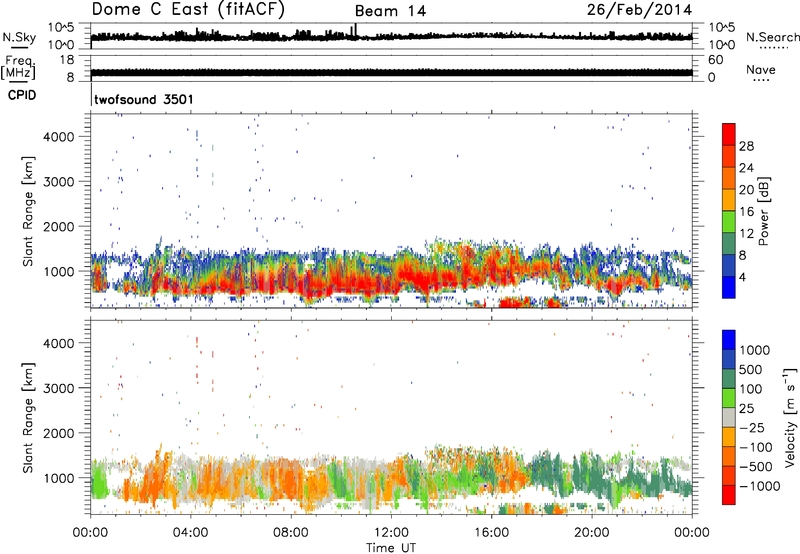Click the 'Slant Range [km]' label of velocity panel
The height and width of the screenshot is (554, 800).
[28, 417]
